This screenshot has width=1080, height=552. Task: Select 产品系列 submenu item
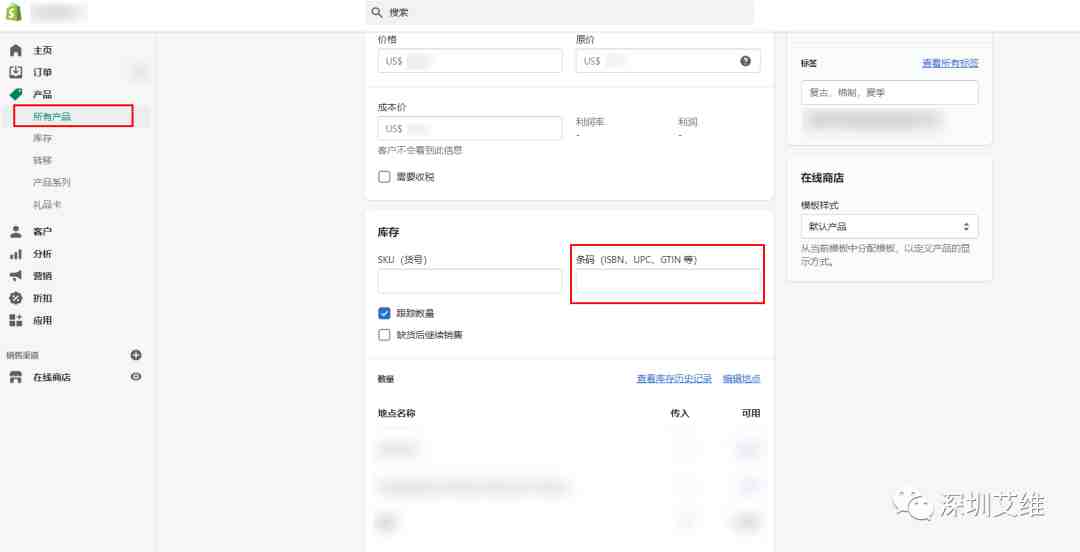click(52, 183)
